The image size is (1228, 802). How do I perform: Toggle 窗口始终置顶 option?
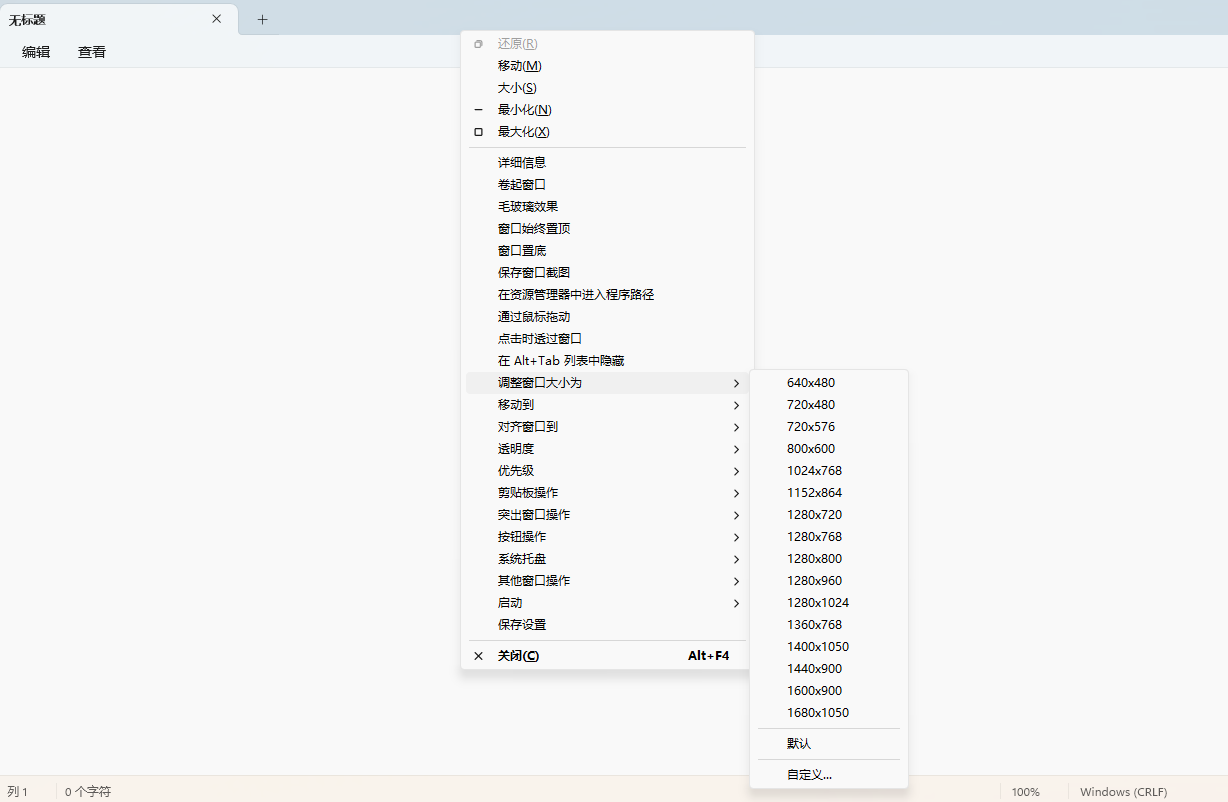click(x=607, y=228)
